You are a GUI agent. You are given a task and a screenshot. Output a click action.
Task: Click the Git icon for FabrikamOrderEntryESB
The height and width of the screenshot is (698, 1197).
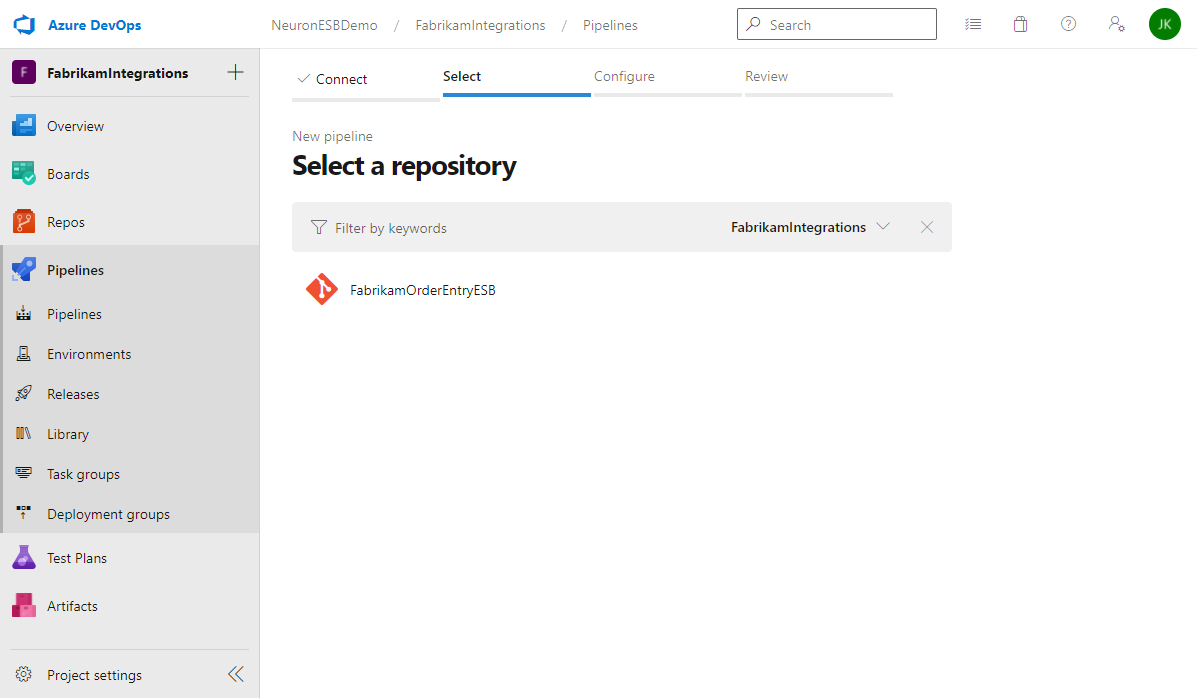(x=322, y=289)
